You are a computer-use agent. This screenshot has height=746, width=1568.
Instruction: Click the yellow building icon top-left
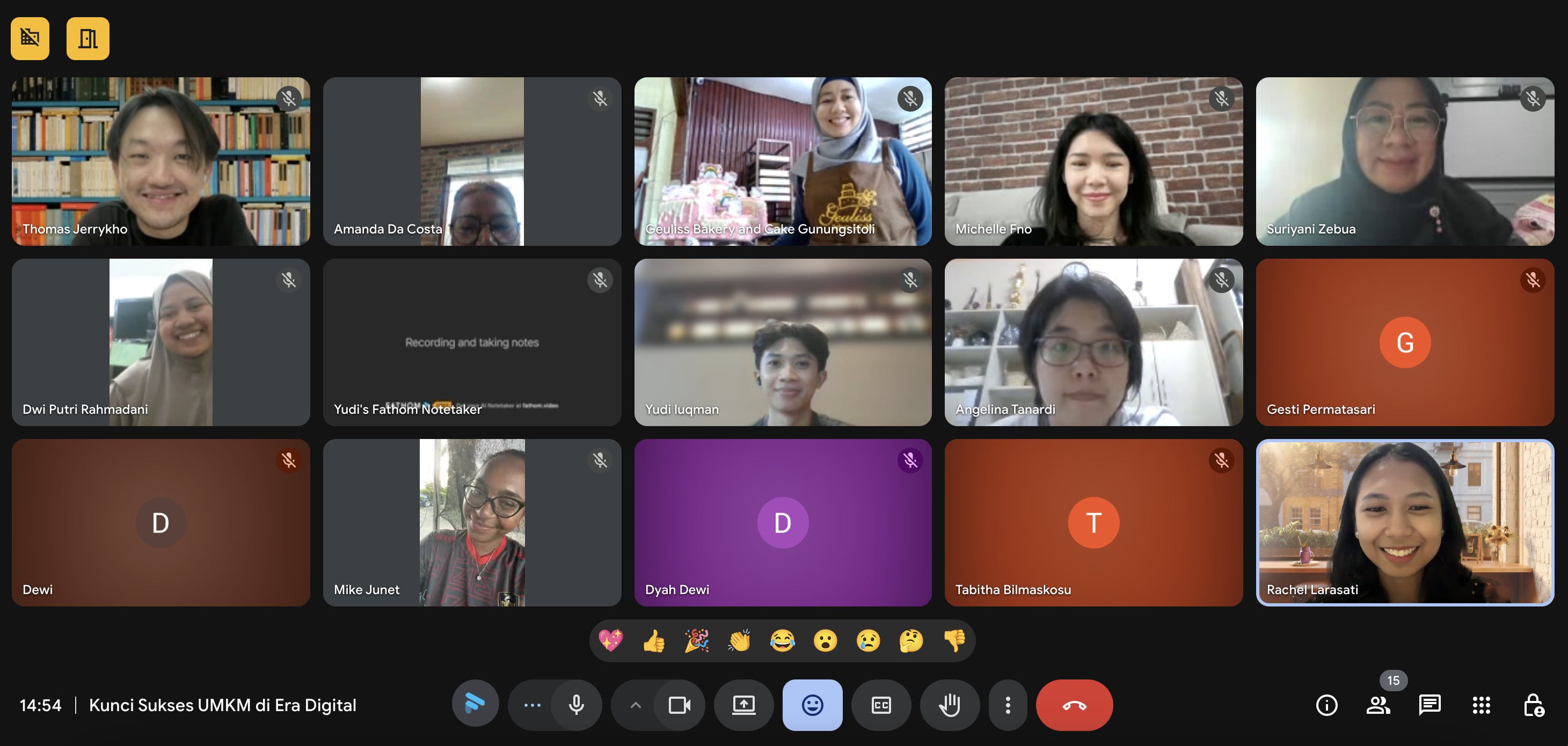[30, 38]
